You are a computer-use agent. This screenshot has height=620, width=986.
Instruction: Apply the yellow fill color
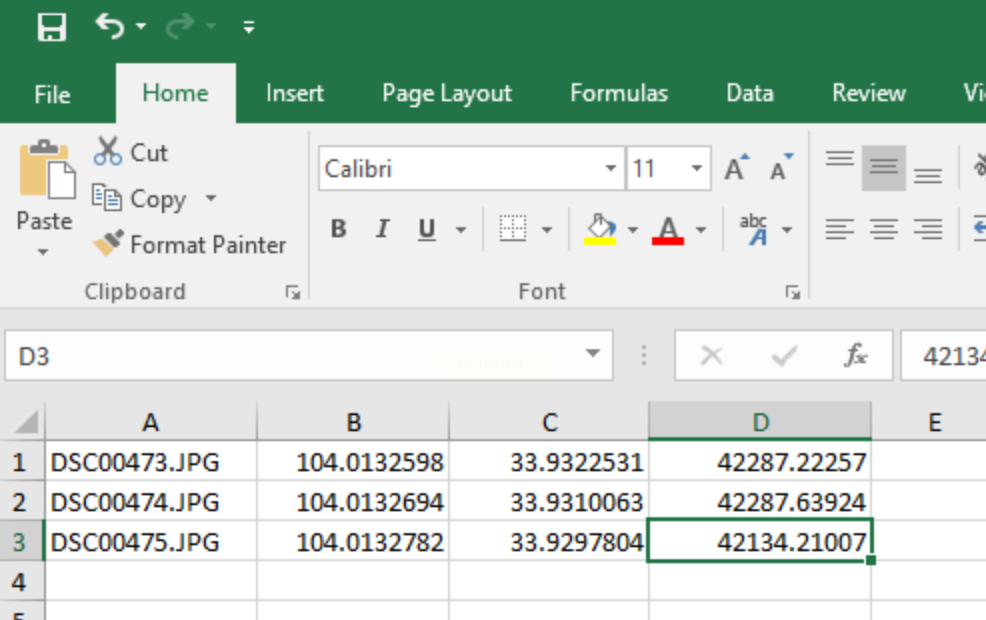(x=599, y=230)
